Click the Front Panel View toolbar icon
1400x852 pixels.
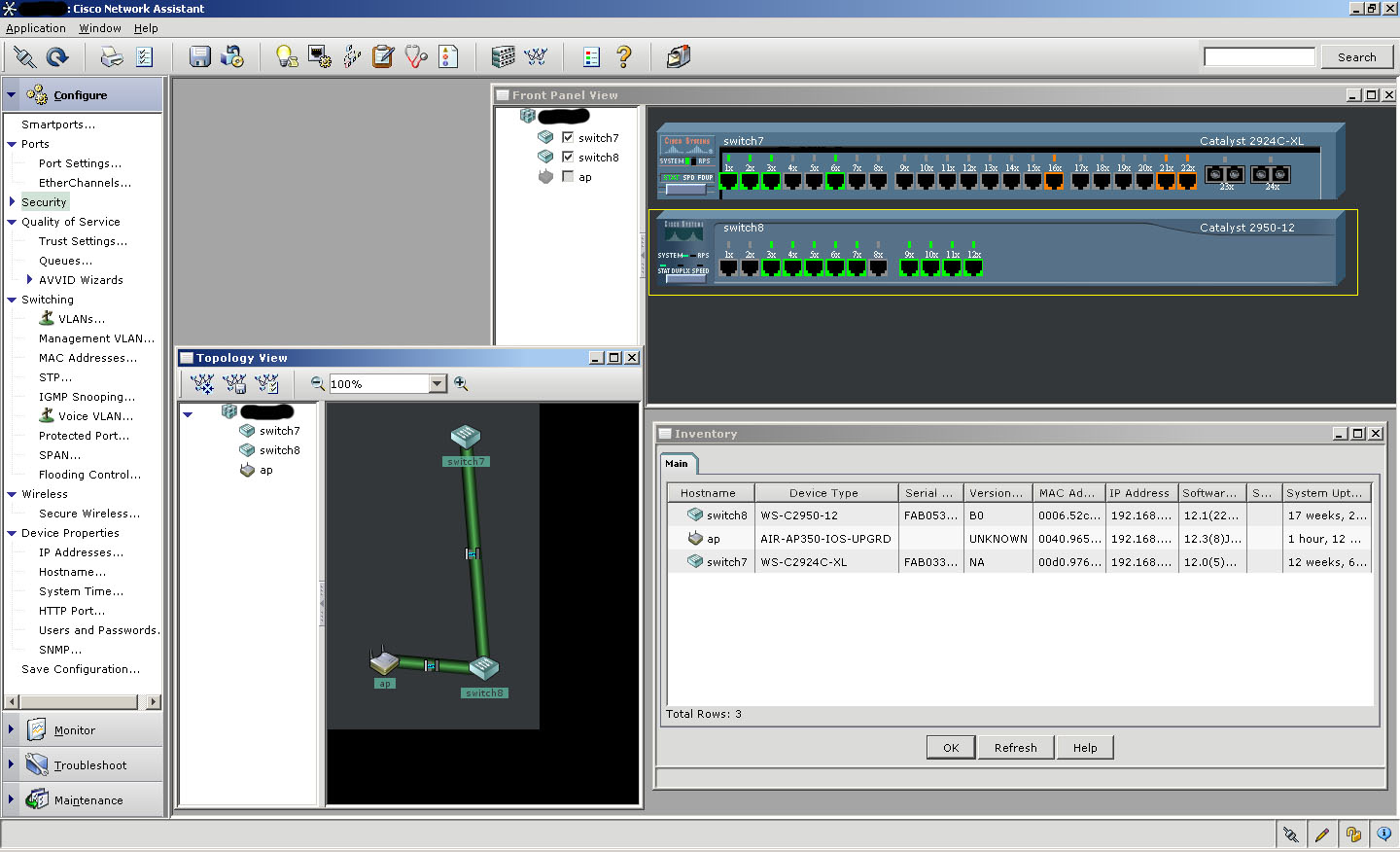(503, 57)
